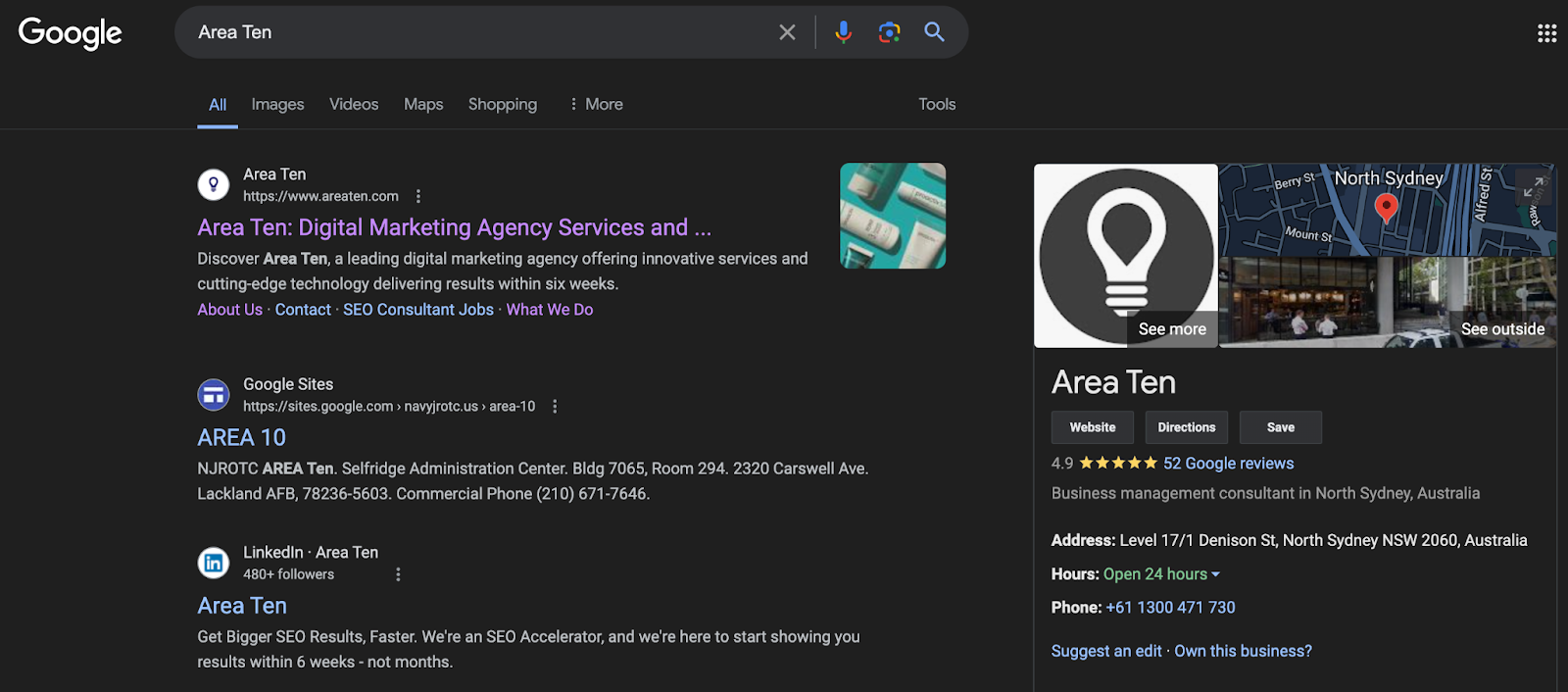
Task: Open the What We Do sitelink
Action: [x=550, y=310]
